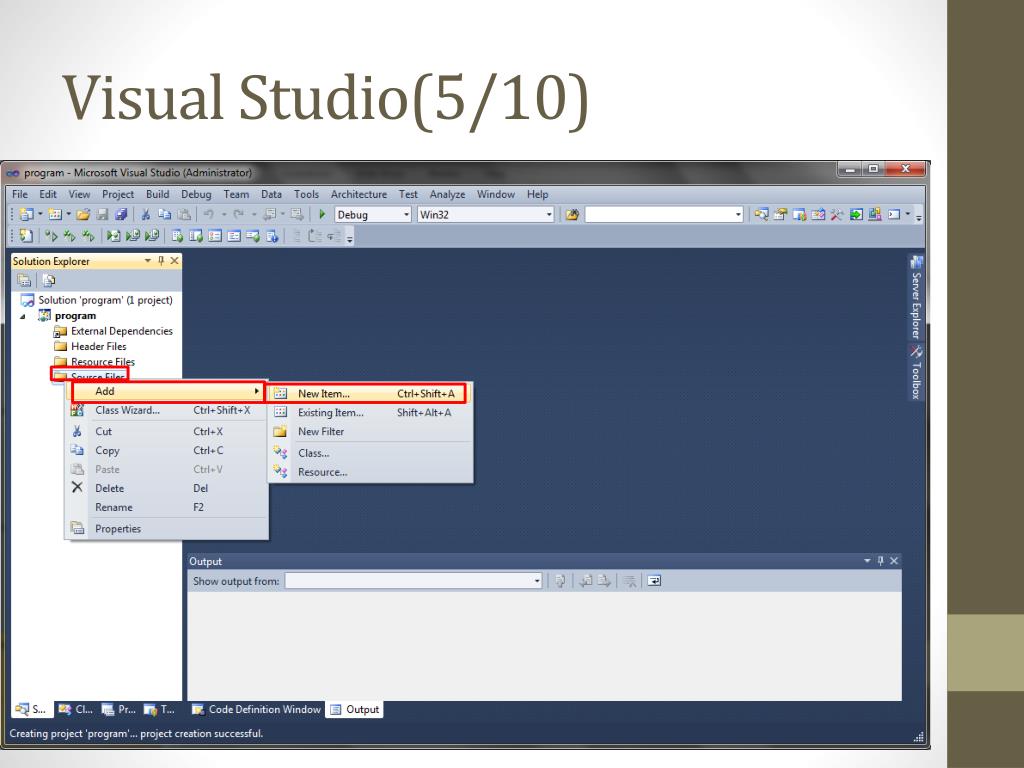Select Class Wizard... in context menu

pyautogui.click(x=166, y=410)
